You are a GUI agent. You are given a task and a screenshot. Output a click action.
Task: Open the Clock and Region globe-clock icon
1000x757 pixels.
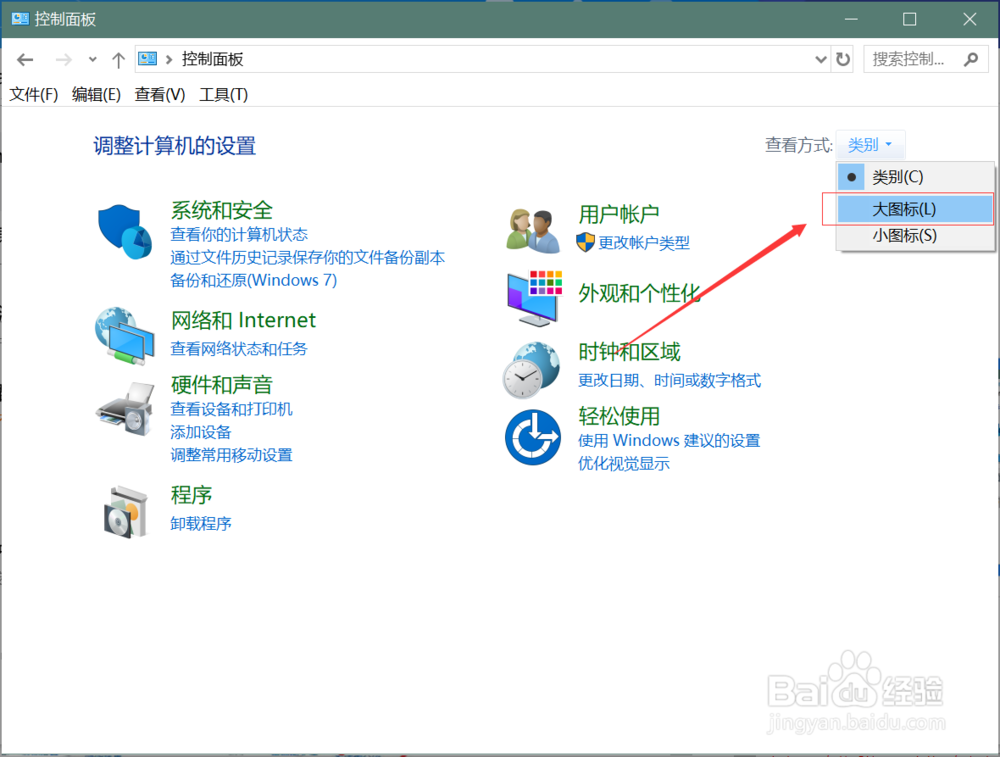coord(532,370)
